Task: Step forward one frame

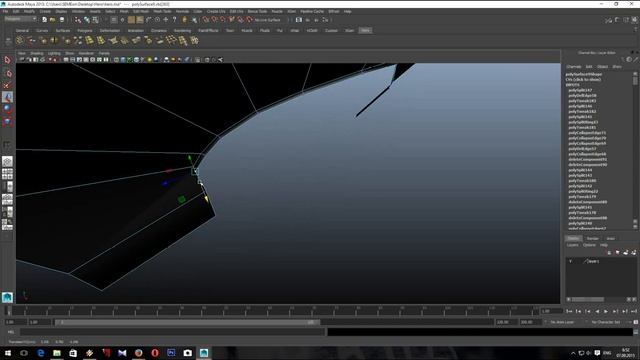Action: point(616,311)
